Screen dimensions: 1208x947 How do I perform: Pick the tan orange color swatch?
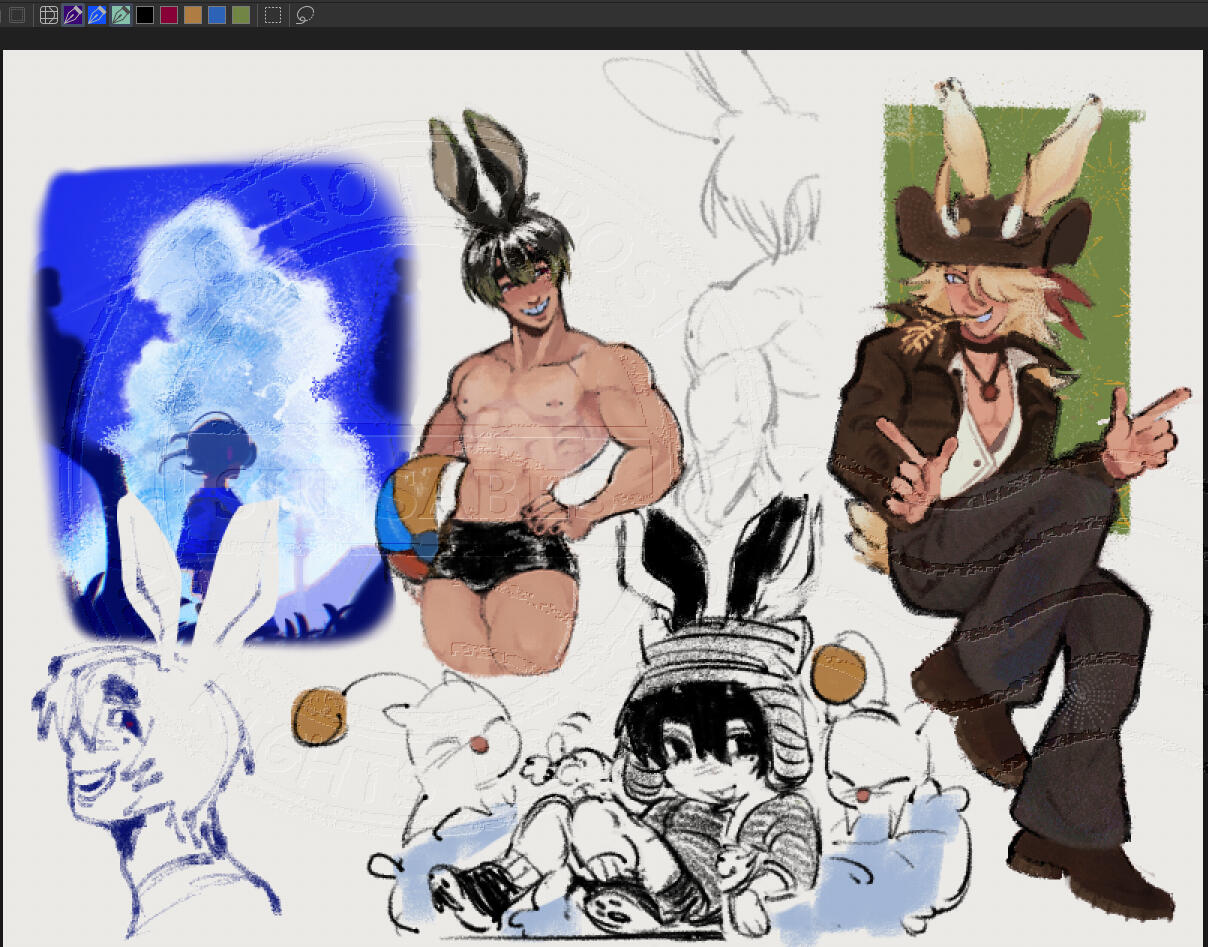tap(193, 15)
